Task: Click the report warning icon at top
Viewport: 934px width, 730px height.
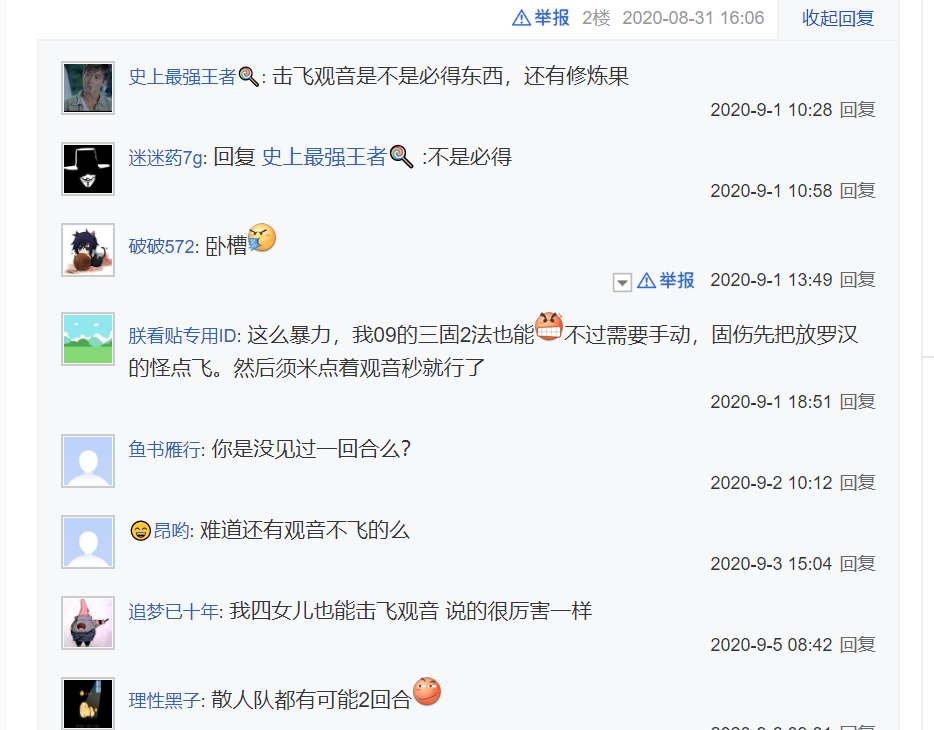Action: [x=521, y=18]
